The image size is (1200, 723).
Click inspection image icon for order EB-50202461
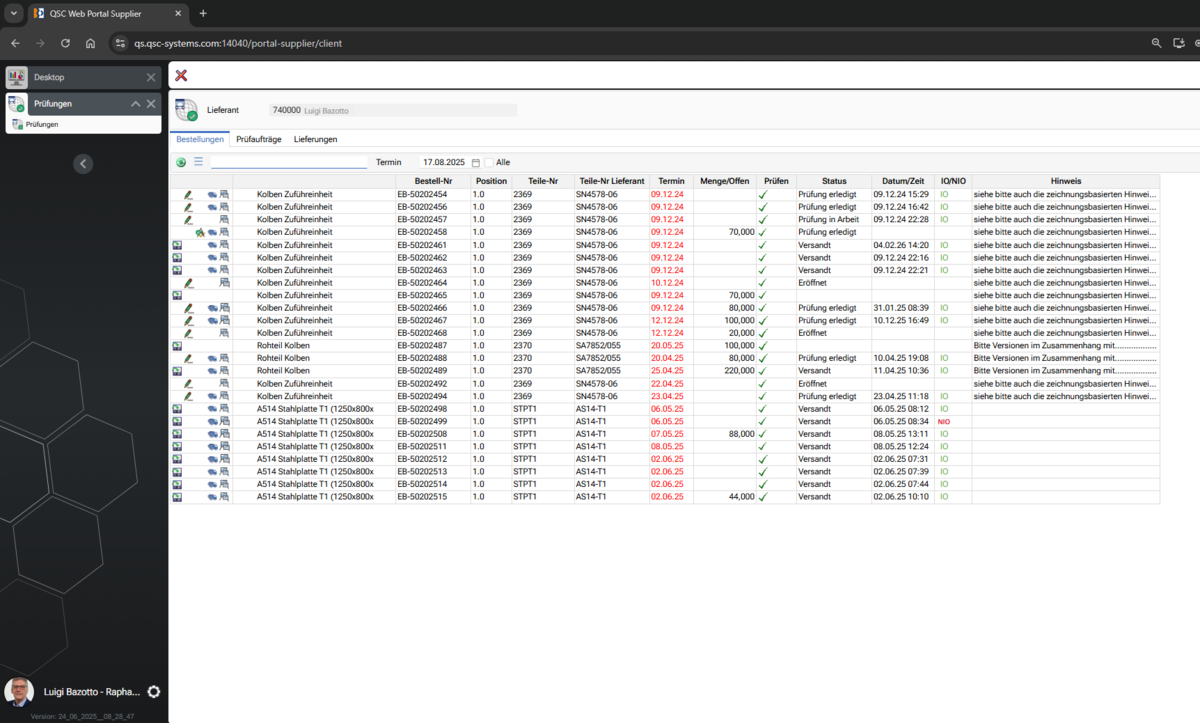[x=177, y=245]
